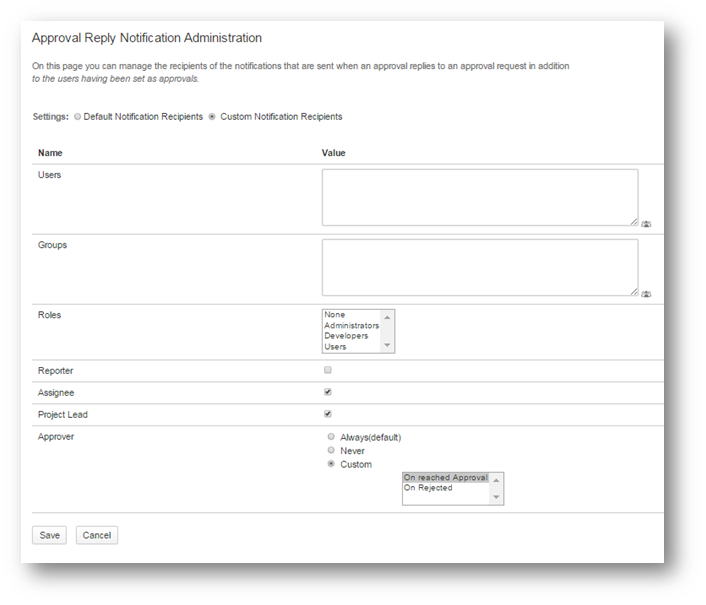706x605 pixels.
Task: Toggle the Project Lead checkbox
Action: click(327, 414)
